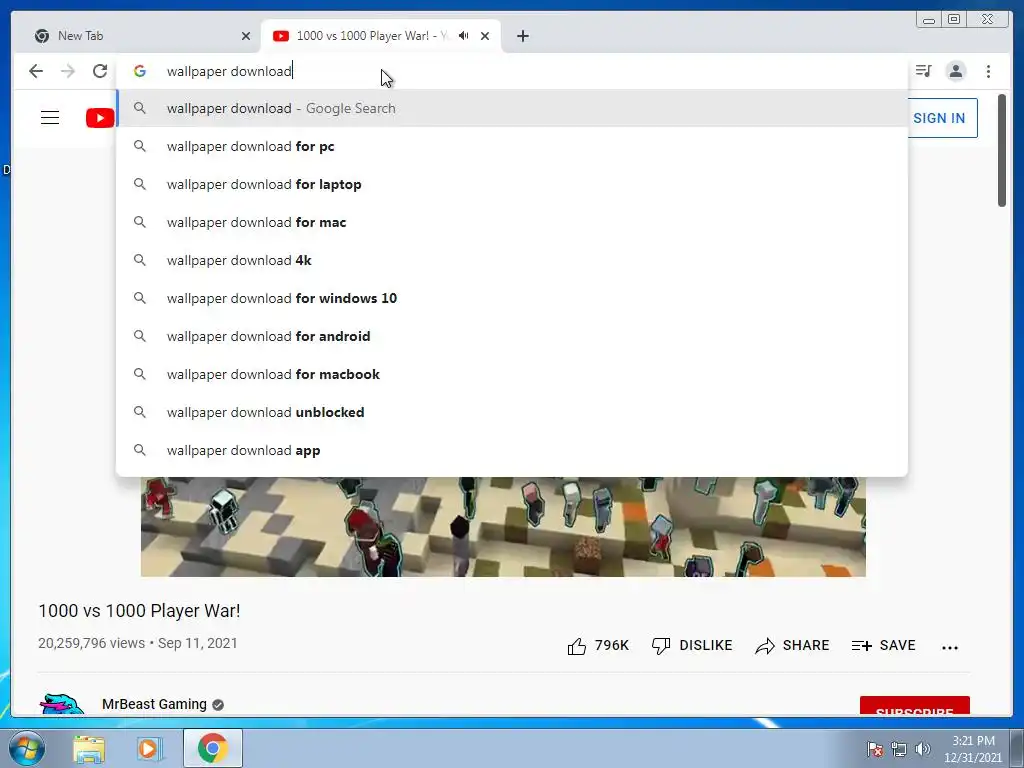The height and width of the screenshot is (768, 1024).
Task: Click the DISLIKE thumbs down button
Action: (x=692, y=645)
